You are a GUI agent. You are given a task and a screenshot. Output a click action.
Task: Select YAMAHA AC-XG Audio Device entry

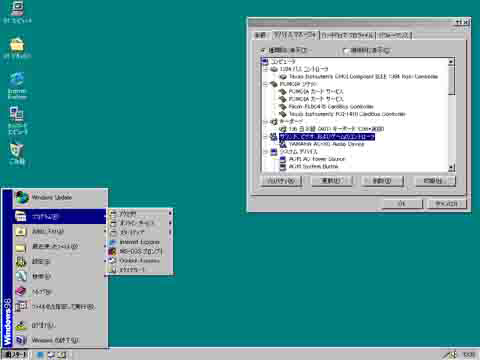tap(326, 144)
